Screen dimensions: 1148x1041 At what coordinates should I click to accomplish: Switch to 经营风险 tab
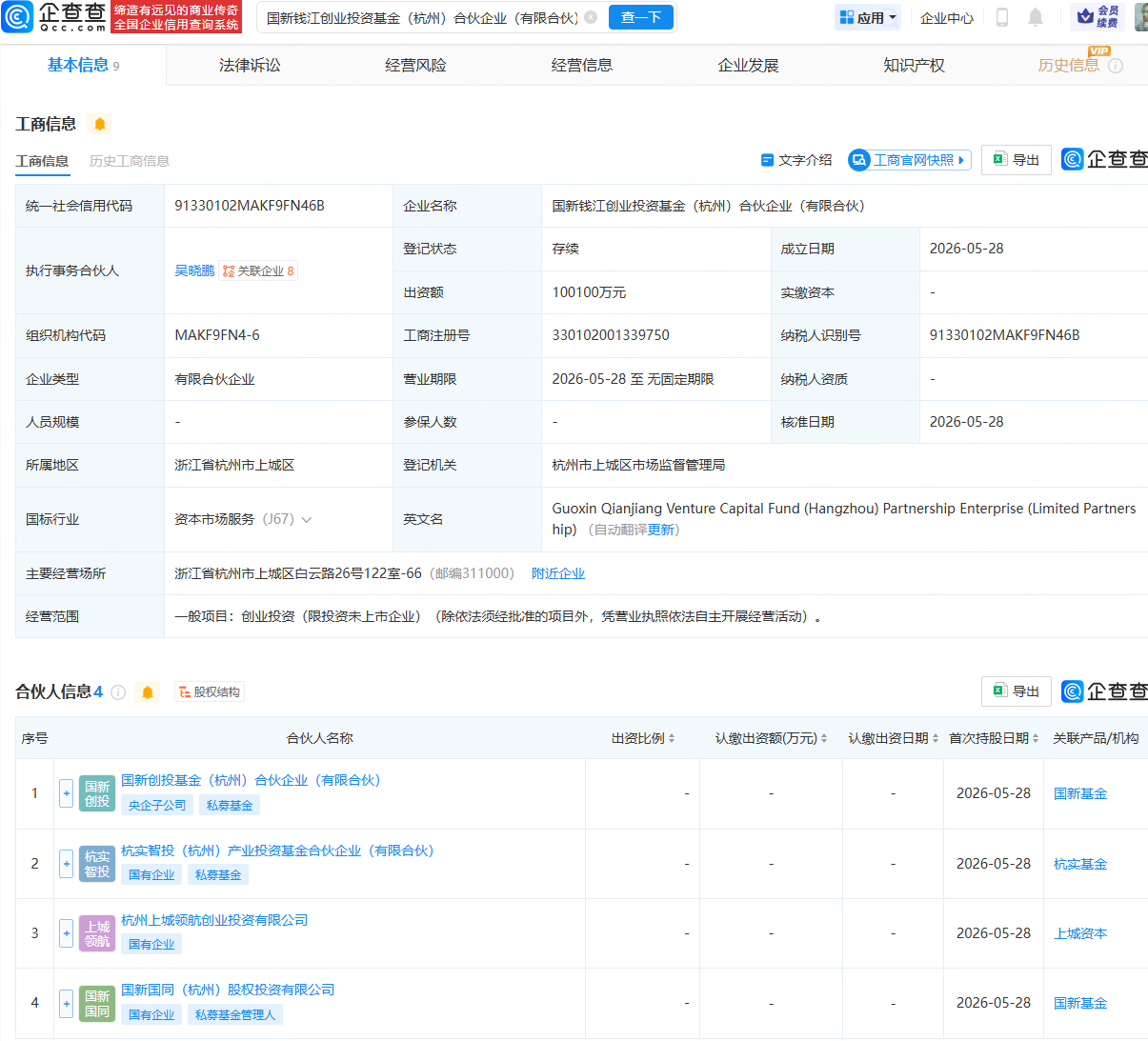click(415, 65)
